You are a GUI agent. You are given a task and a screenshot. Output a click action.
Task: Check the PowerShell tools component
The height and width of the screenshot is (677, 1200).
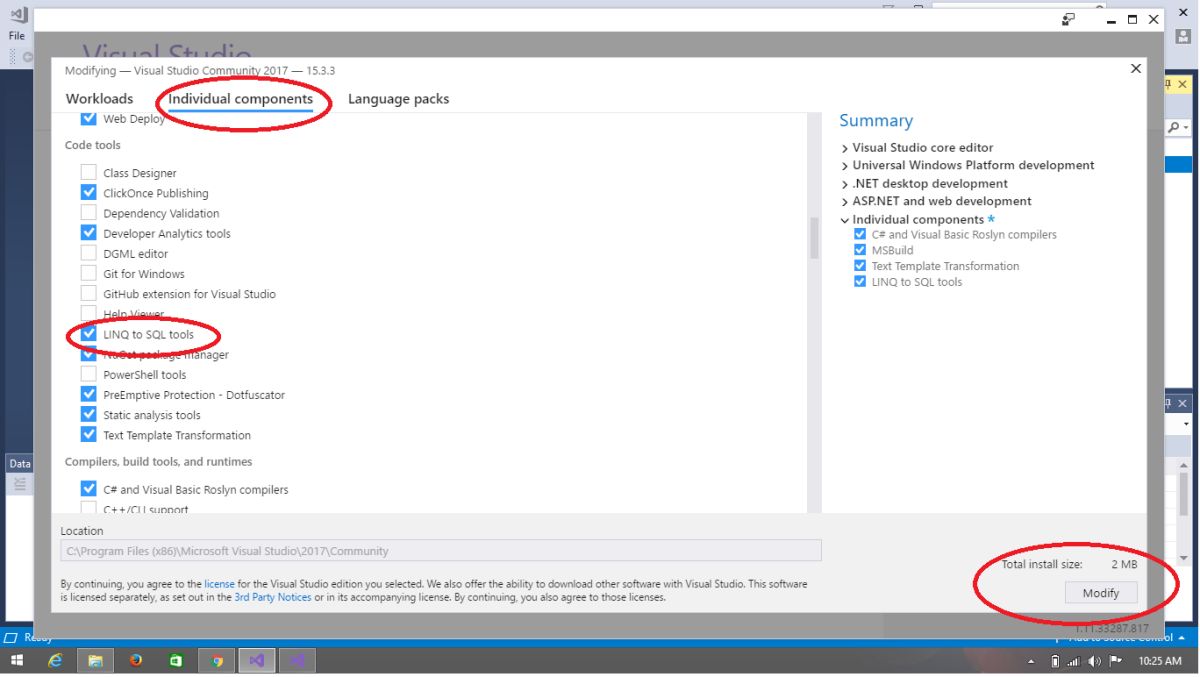(89, 374)
